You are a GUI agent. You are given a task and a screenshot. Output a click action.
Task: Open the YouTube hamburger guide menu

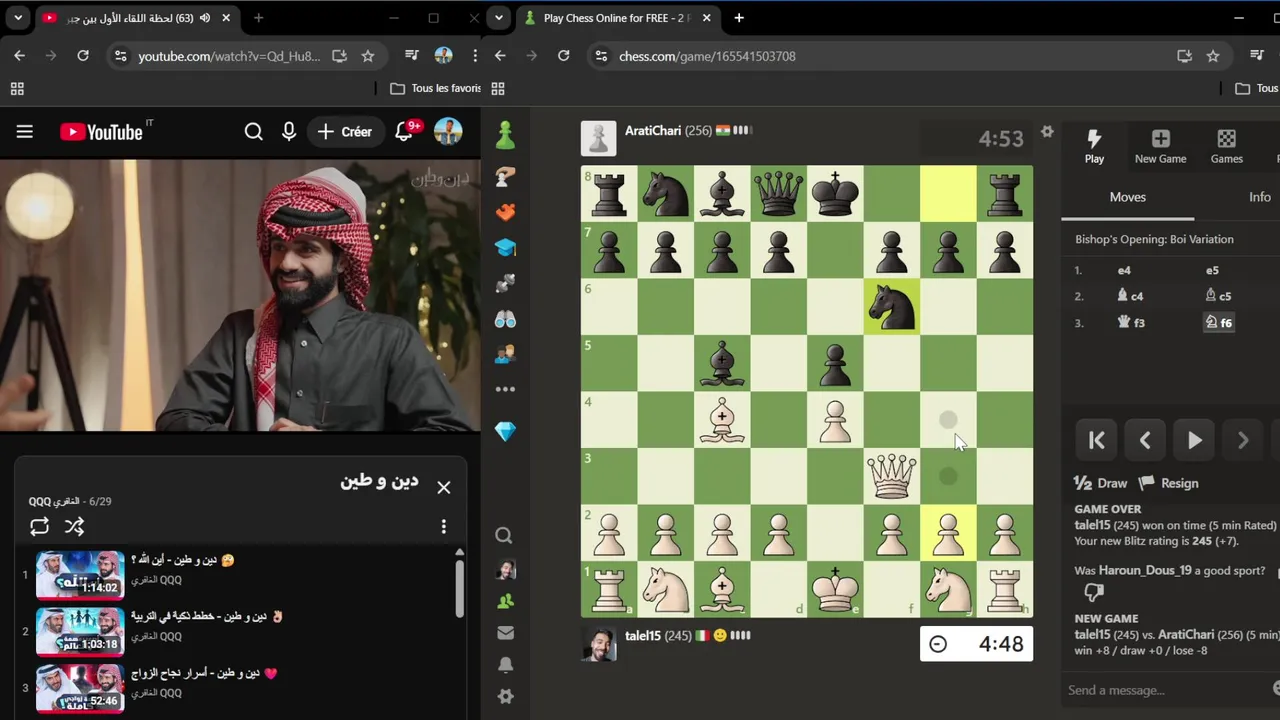pos(25,132)
